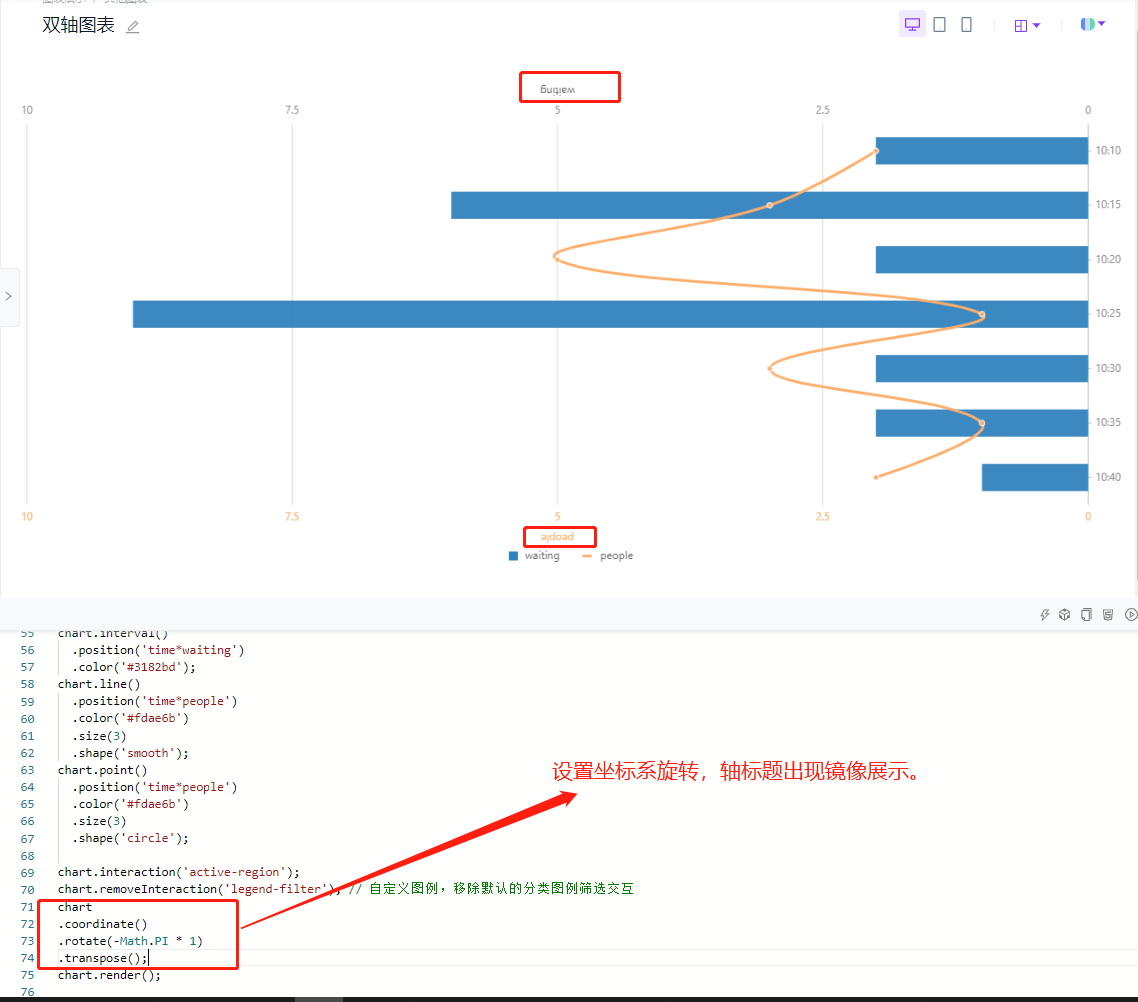Toggle the people legend item
The image size is (1138, 1002).
[x=607, y=556]
